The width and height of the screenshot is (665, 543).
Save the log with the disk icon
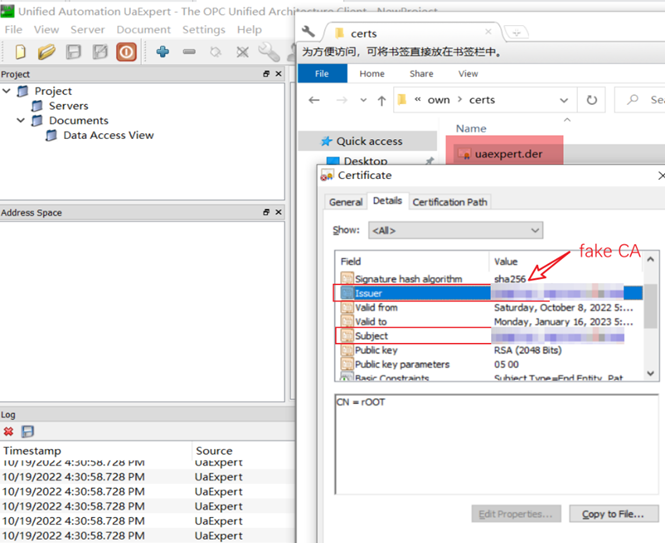pyautogui.click(x=28, y=432)
